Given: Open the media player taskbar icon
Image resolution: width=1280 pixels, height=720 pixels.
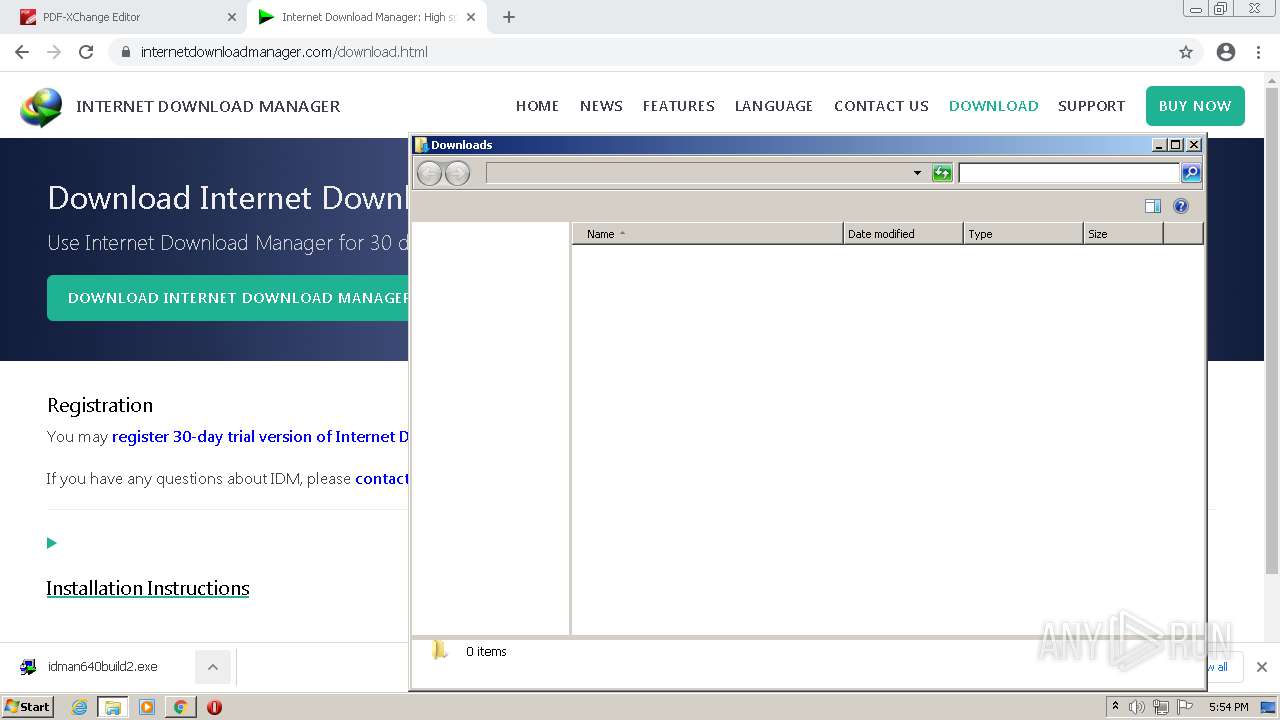Looking at the screenshot, I should (147, 707).
